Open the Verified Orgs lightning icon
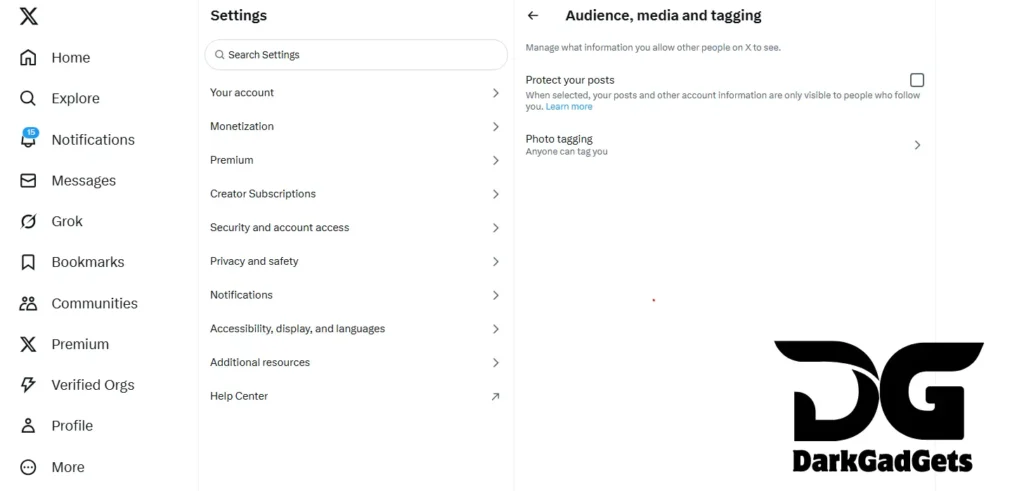The height and width of the screenshot is (491, 1024). point(28,385)
